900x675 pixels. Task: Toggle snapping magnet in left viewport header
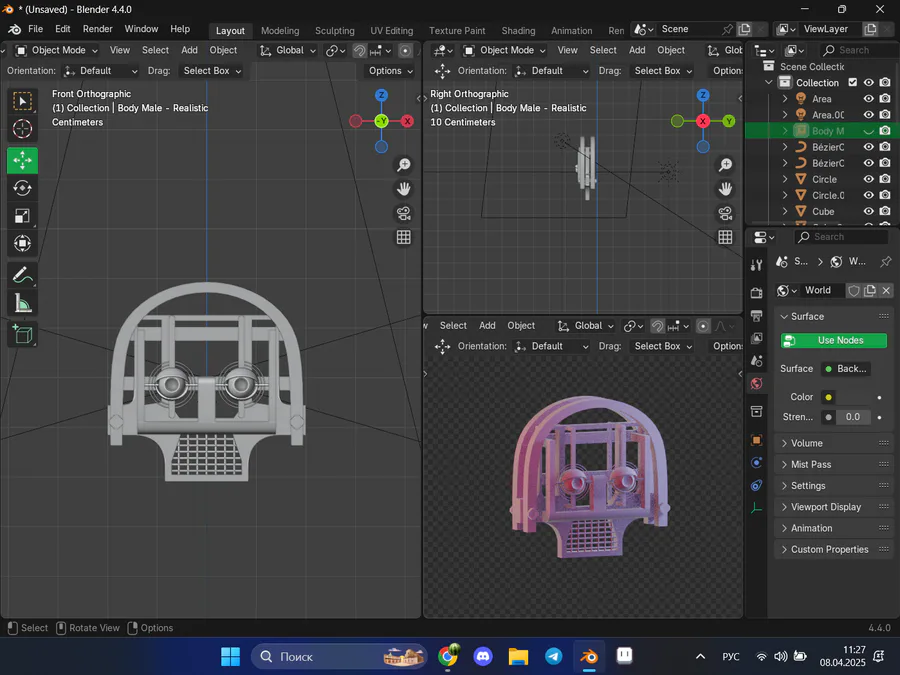tap(359, 51)
